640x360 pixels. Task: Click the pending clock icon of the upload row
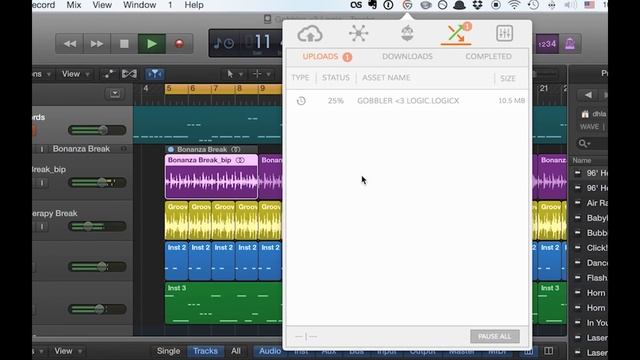[301, 101]
